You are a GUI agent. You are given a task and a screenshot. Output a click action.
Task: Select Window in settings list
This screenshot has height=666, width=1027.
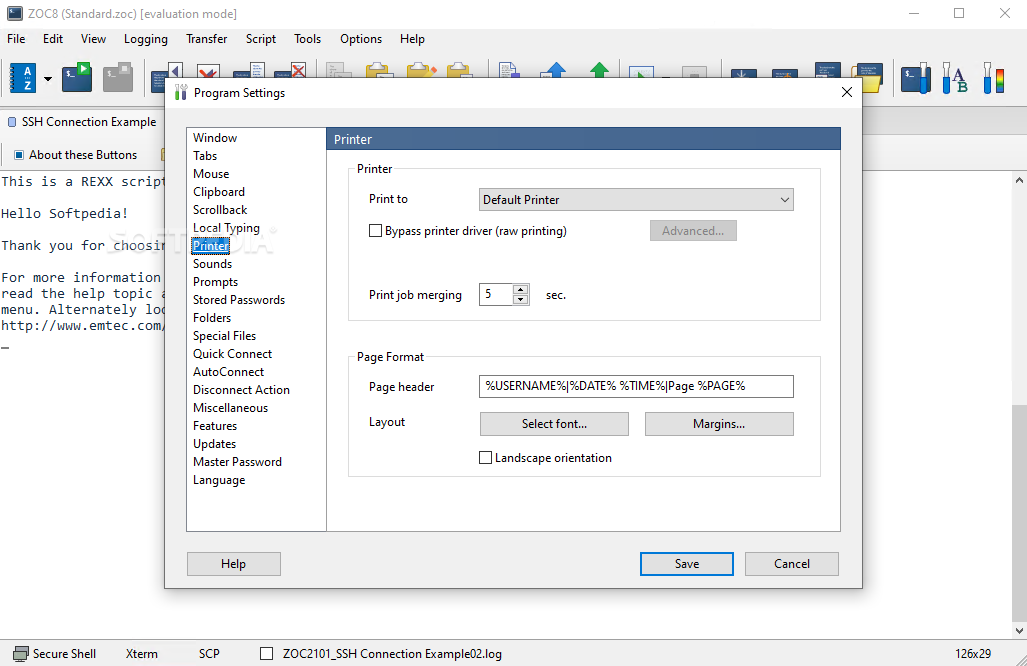[x=215, y=138]
